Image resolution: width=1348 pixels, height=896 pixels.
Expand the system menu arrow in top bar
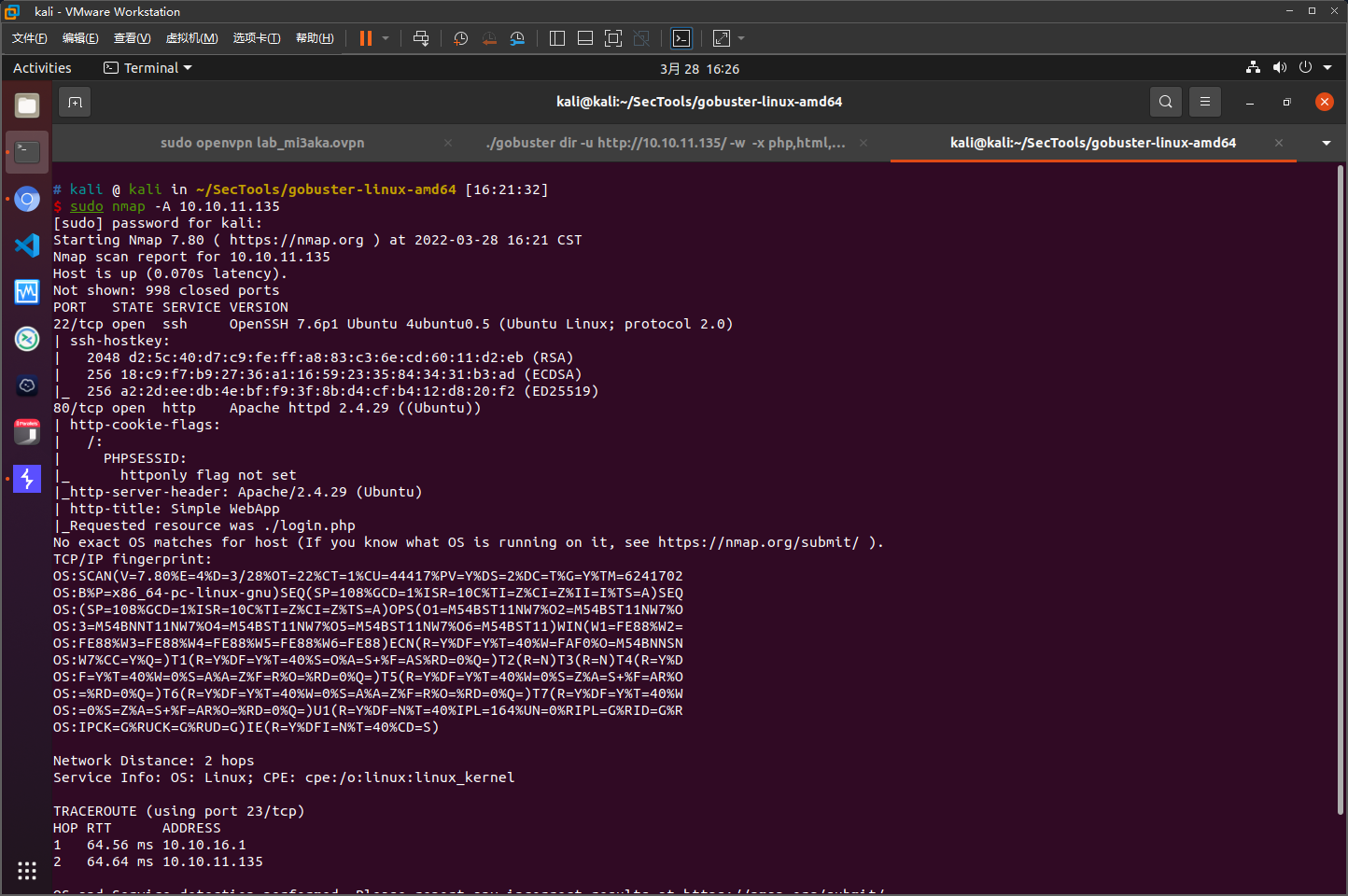click(1327, 67)
